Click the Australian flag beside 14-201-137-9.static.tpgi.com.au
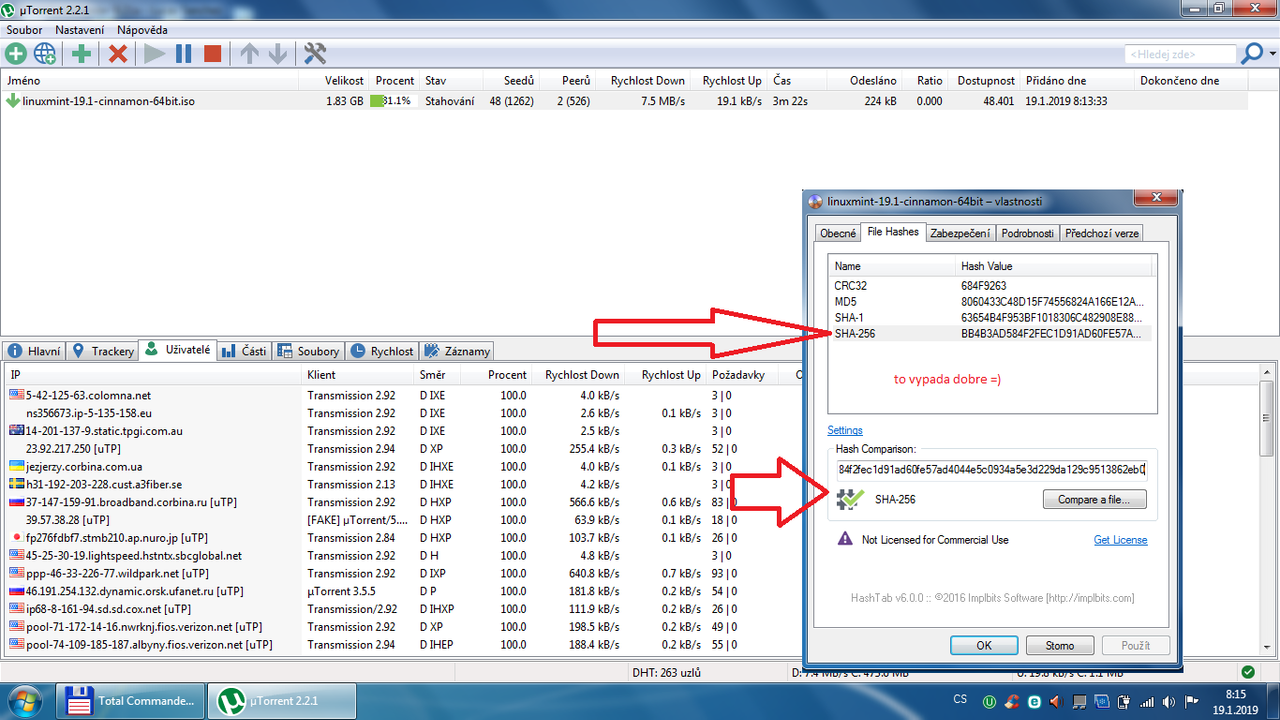1280x720 pixels. tap(16, 431)
